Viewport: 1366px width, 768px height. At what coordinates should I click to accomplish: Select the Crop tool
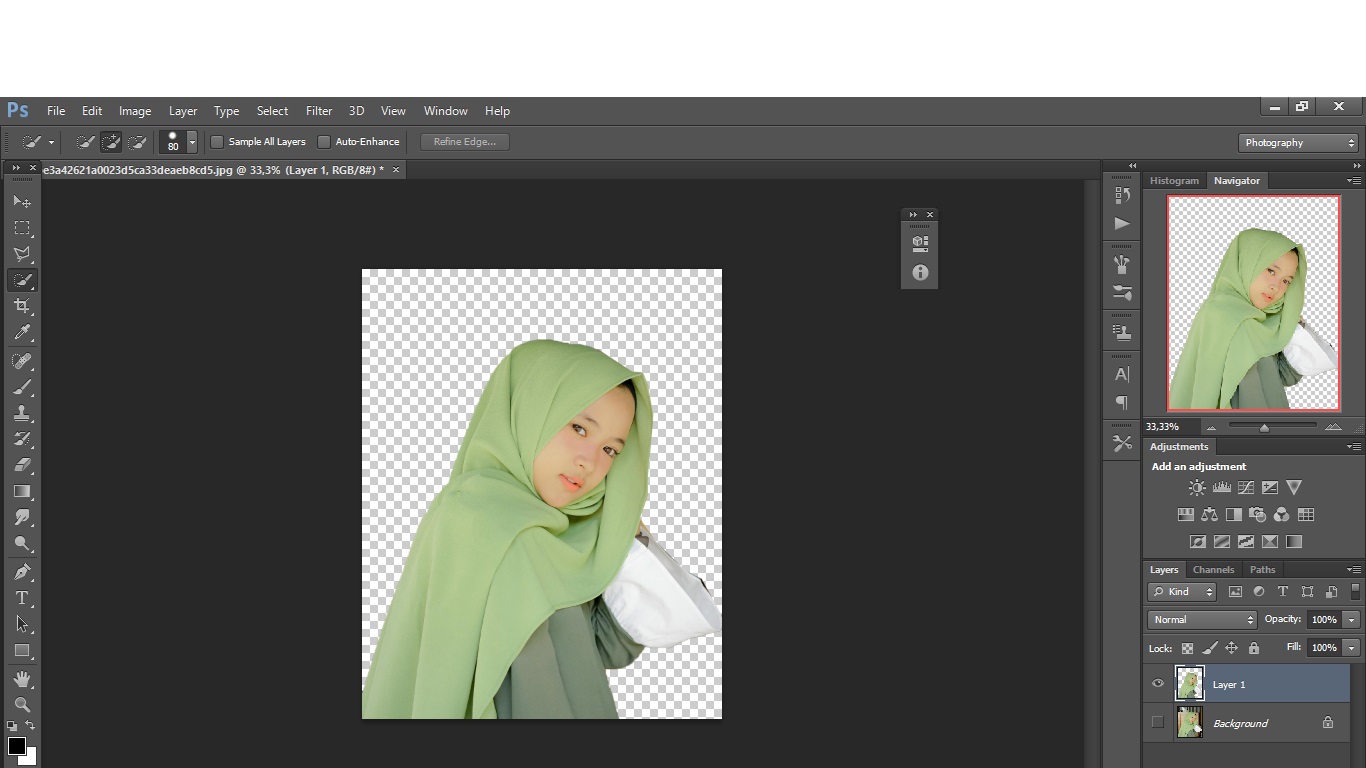[x=22, y=306]
